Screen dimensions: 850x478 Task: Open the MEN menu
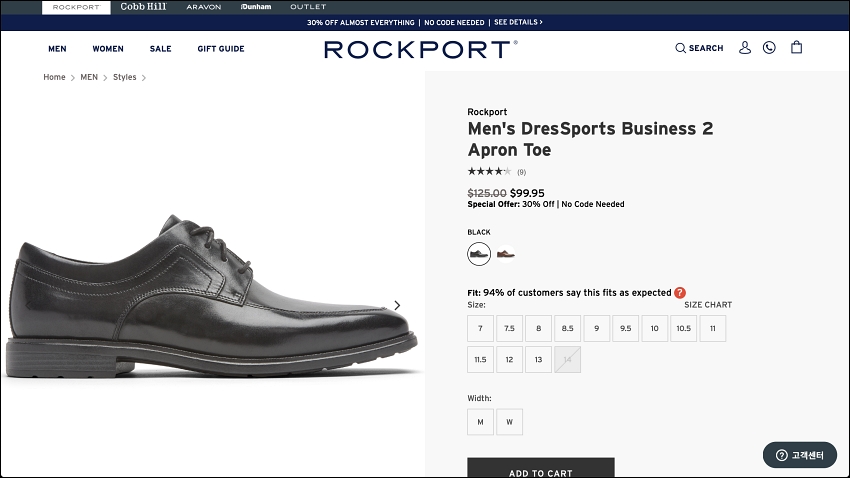point(57,49)
